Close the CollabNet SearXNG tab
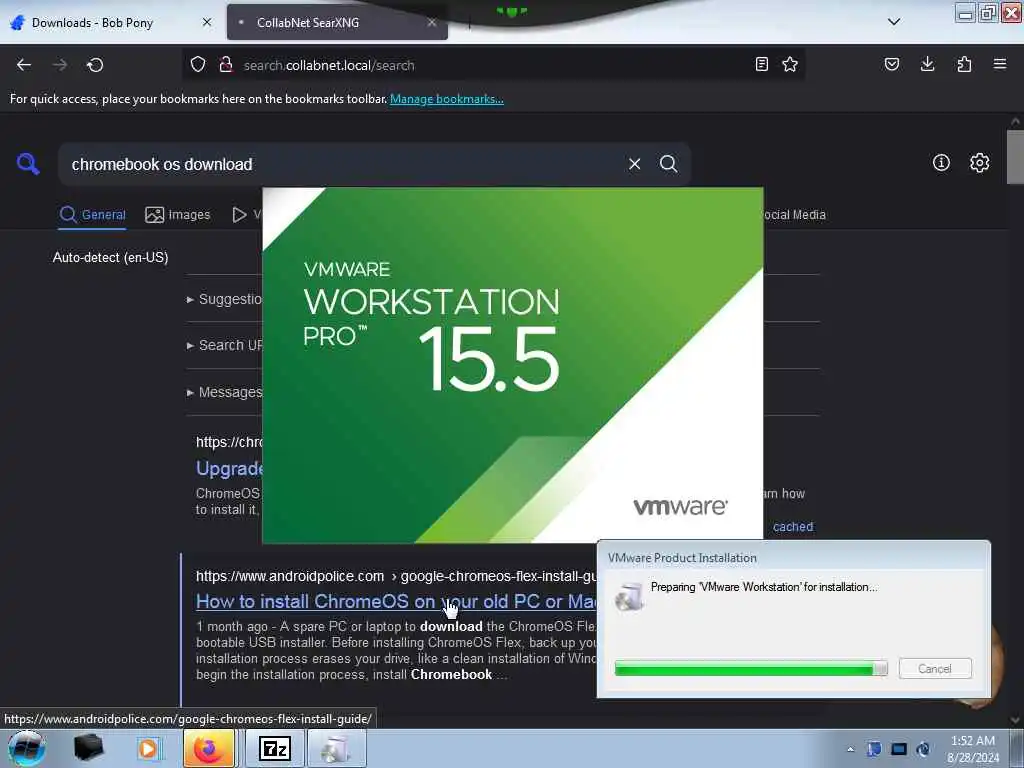The width and height of the screenshot is (1024, 768). tap(432, 22)
